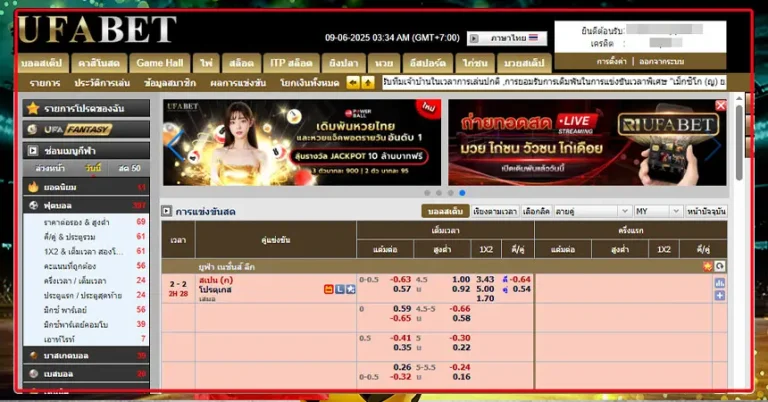Open ข้อมูลสมาชิก member info
Screen dimensions: 768x402
pos(170,83)
